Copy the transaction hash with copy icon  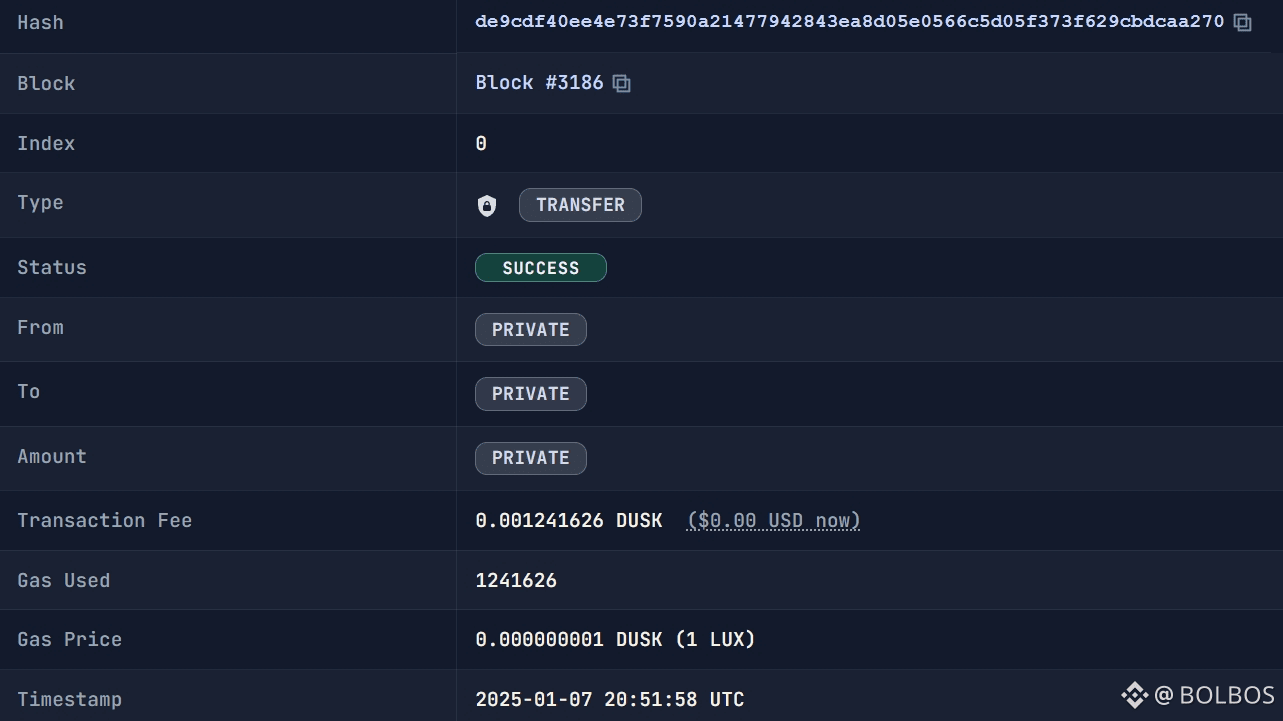click(1242, 22)
